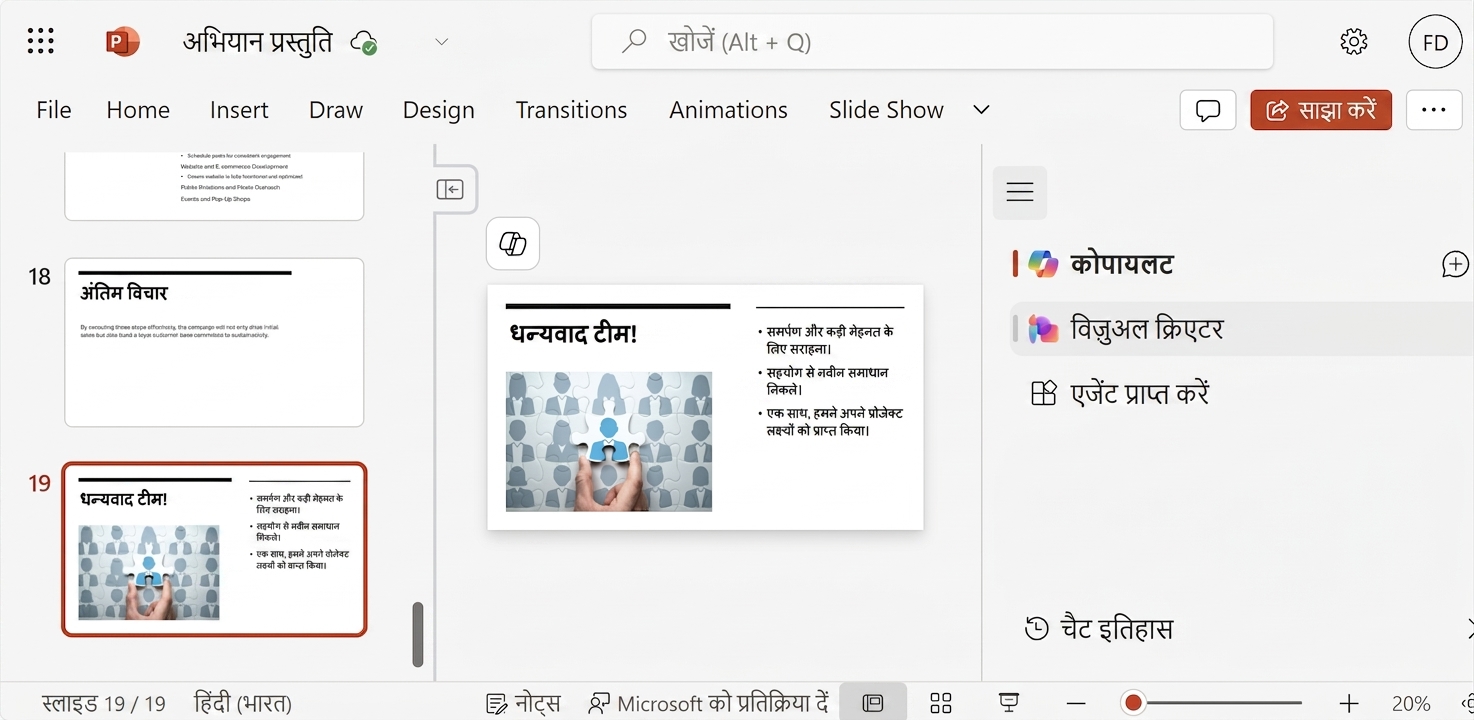Open the Animations tab
Viewport: 1474px width, 720px height.
point(728,110)
